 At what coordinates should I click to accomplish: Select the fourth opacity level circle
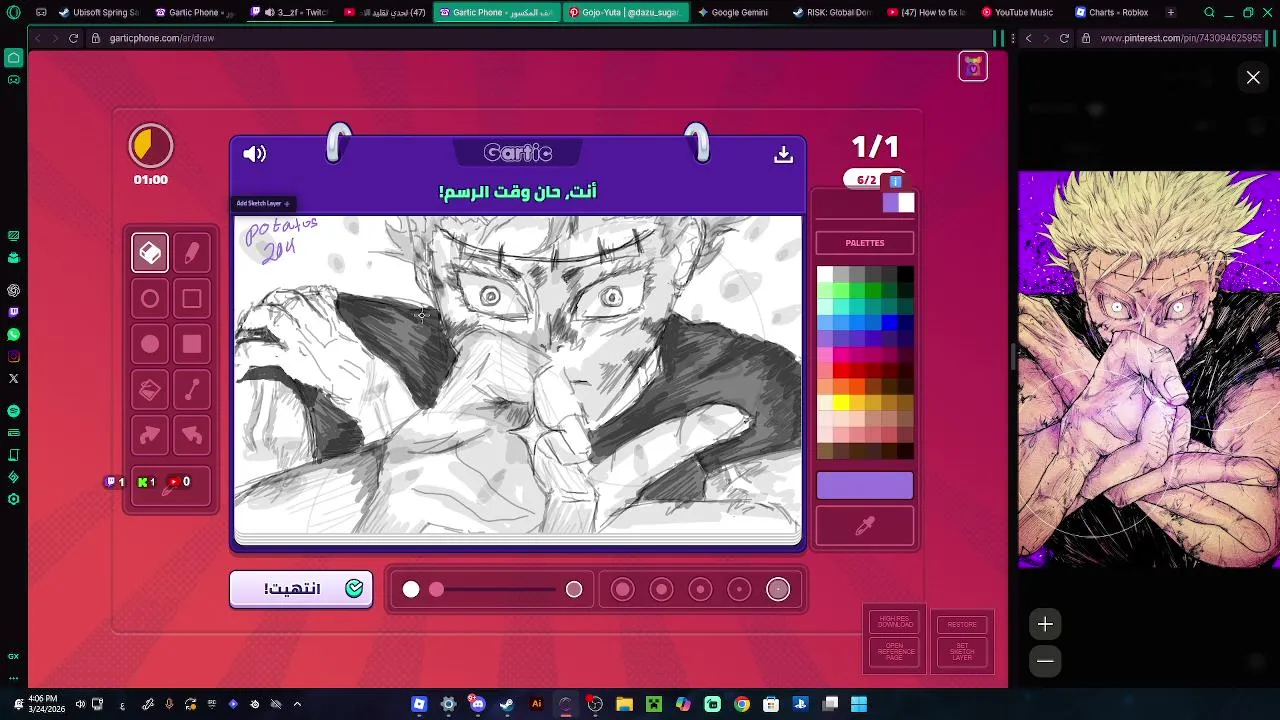tap(739, 589)
